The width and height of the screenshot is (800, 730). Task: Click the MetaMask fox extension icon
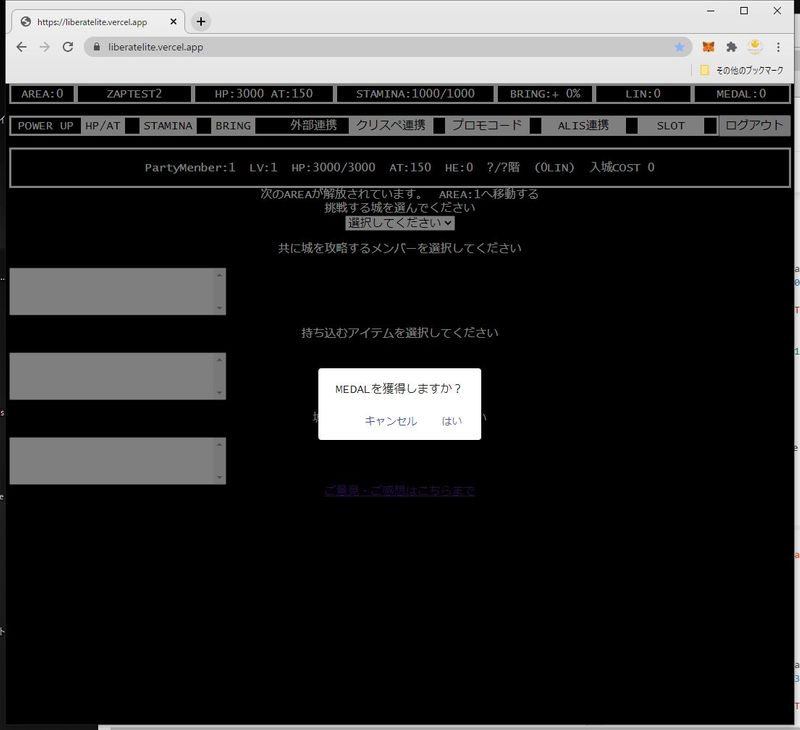click(708, 47)
